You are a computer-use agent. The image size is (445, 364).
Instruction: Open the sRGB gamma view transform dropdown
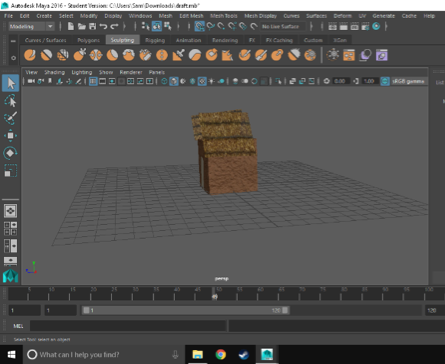click(x=408, y=81)
